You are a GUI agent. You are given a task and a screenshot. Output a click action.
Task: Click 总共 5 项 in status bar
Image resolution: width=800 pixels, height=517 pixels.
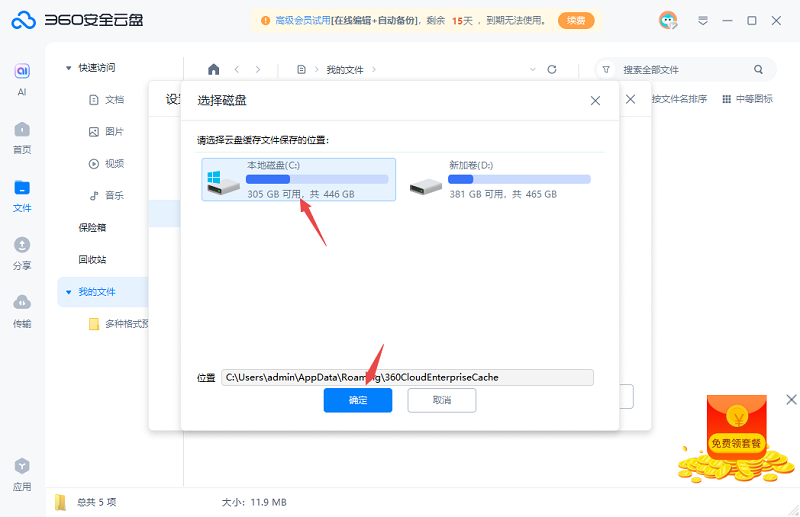point(96,502)
